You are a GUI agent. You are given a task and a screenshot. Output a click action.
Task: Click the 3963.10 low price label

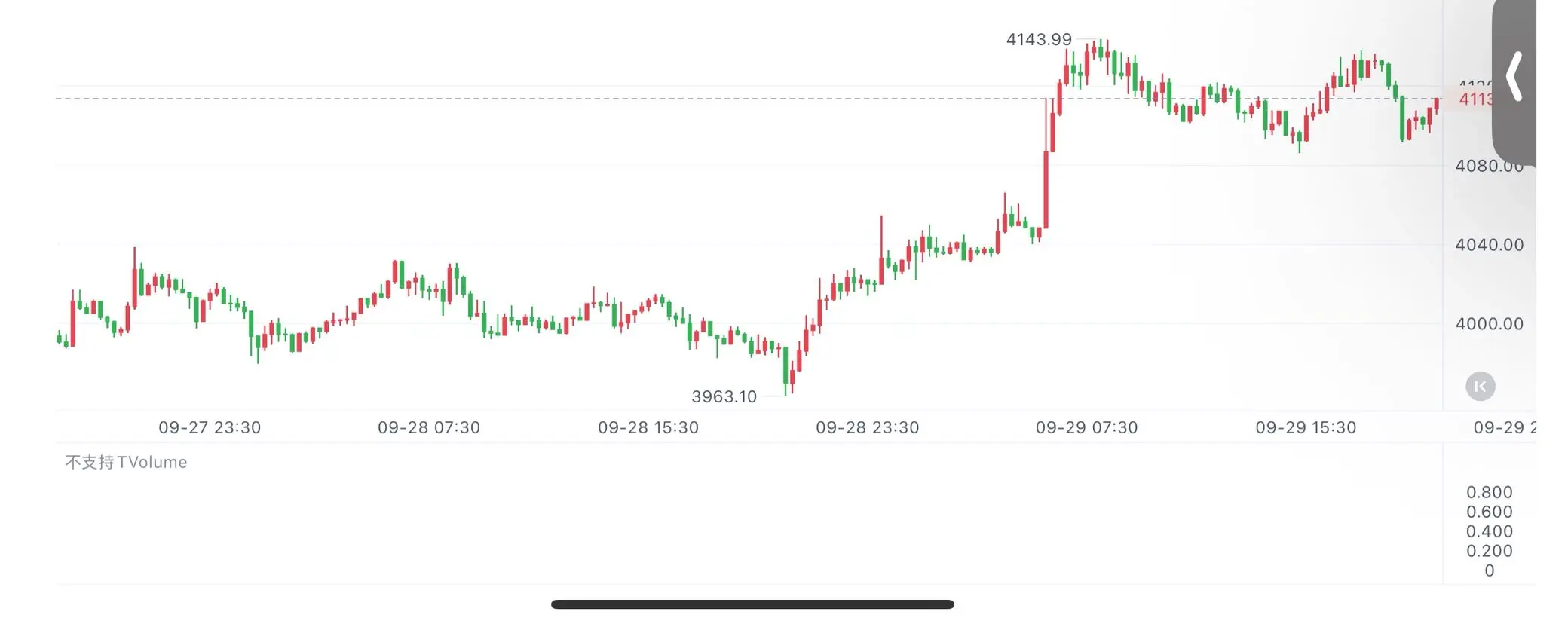pyautogui.click(x=724, y=396)
